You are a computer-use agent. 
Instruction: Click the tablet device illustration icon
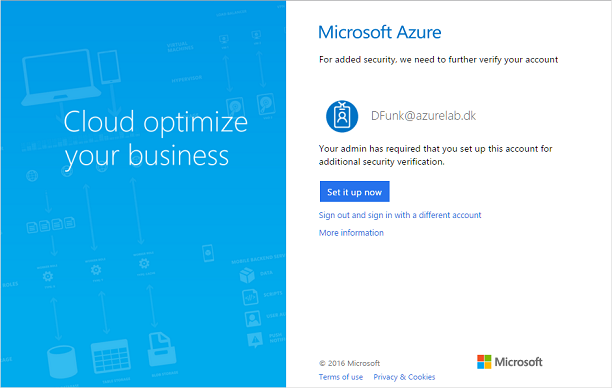[109, 67]
